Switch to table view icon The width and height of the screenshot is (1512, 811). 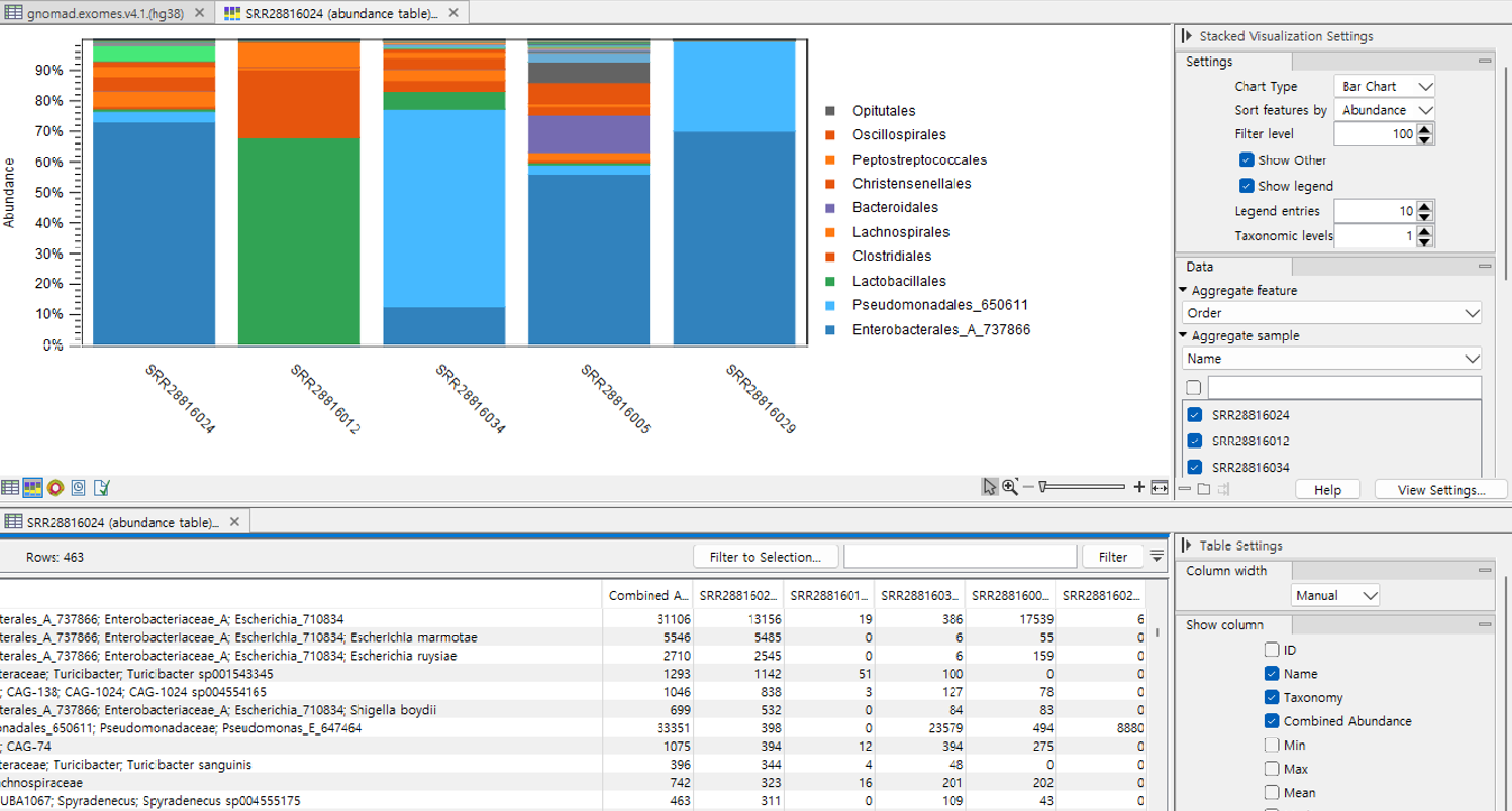pyautogui.click(x=10, y=487)
